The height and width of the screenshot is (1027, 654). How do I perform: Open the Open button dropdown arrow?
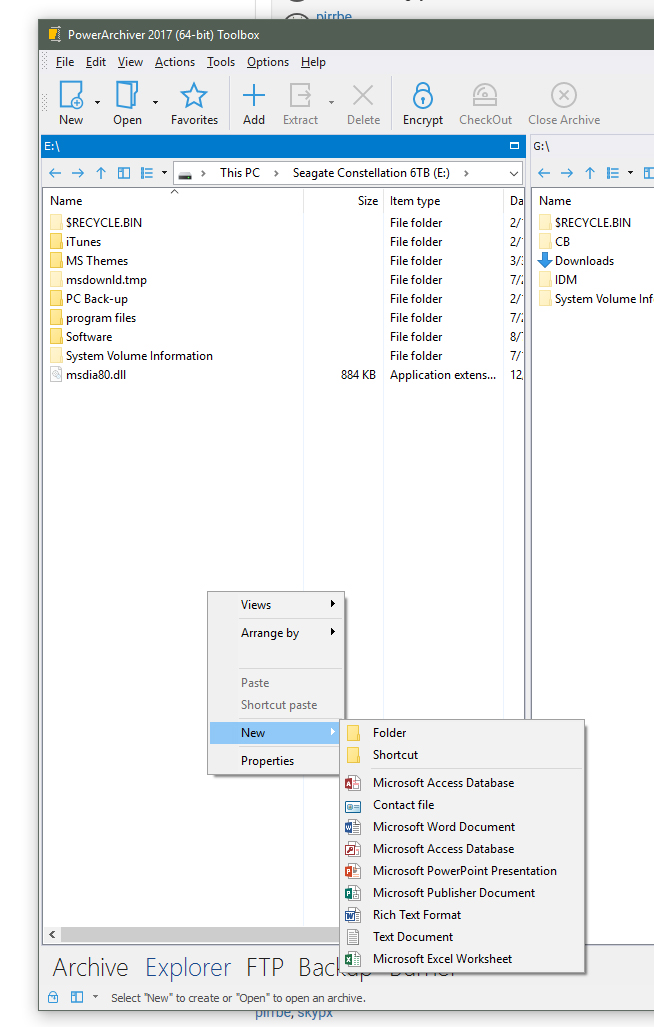(x=155, y=102)
